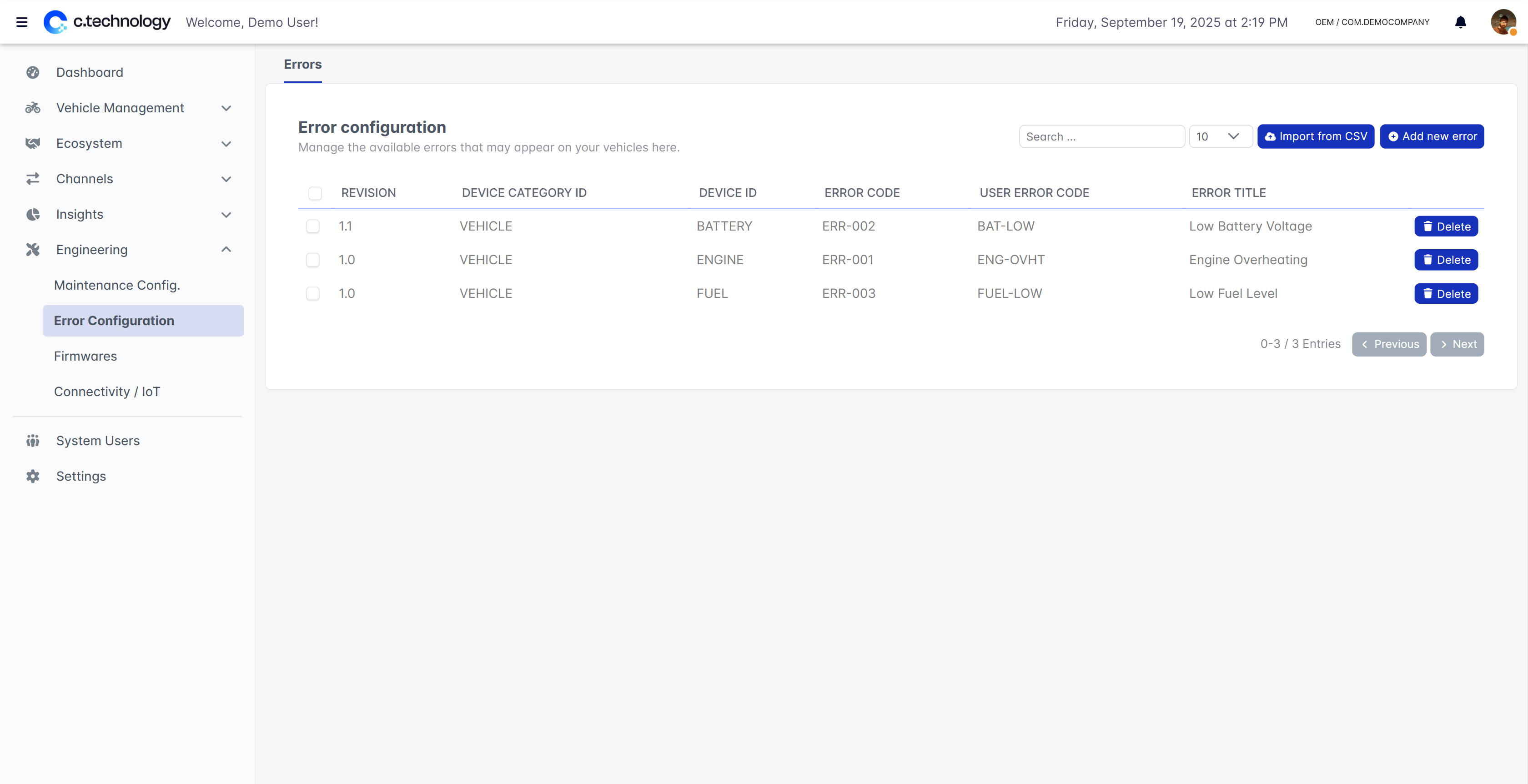Click the Settings gear icon

[33, 476]
